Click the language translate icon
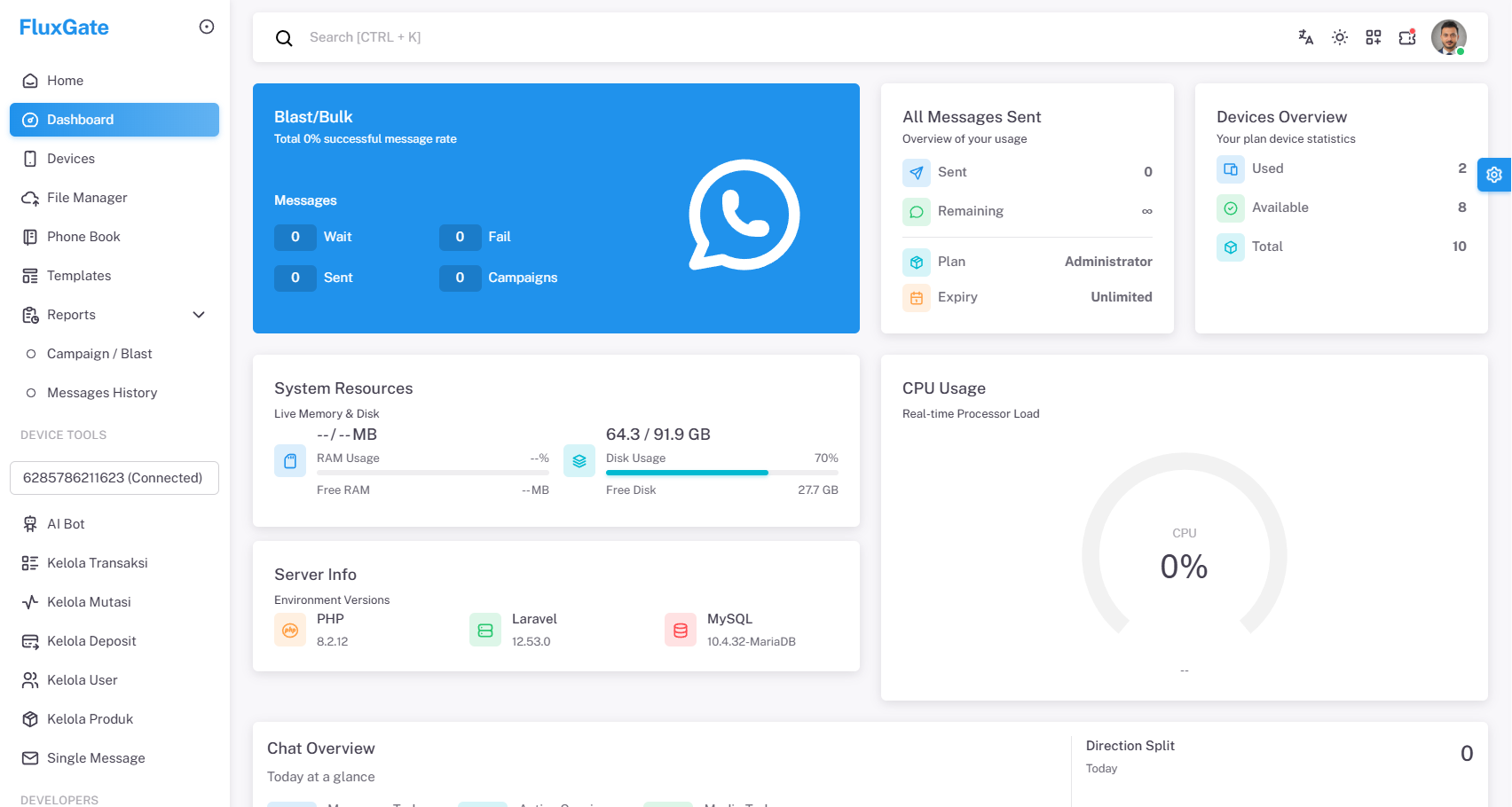1512x807 pixels. [x=1305, y=37]
